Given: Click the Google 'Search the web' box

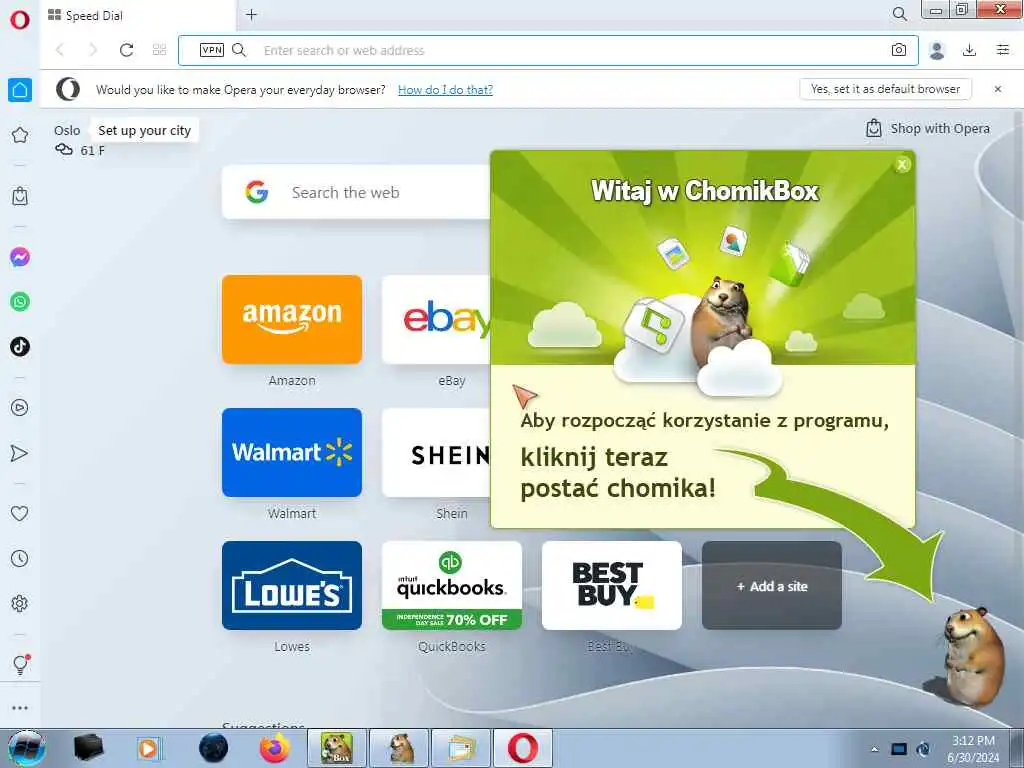Looking at the screenshot, I should 356,192.
